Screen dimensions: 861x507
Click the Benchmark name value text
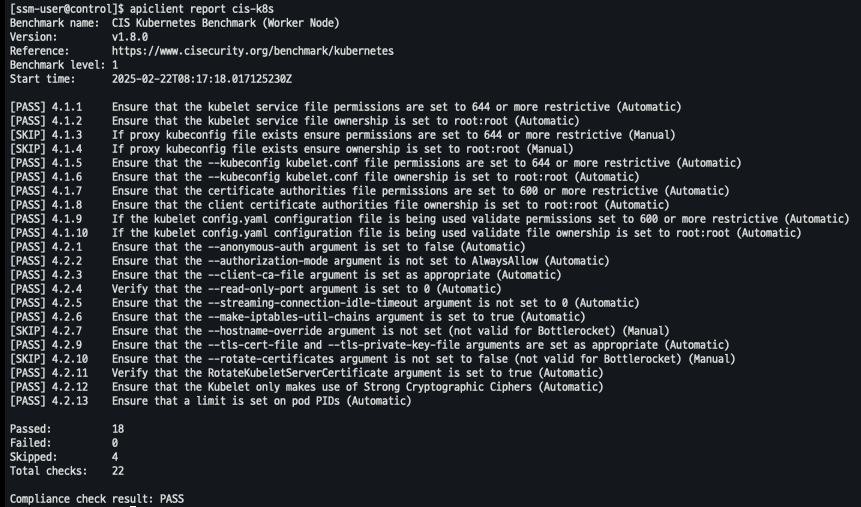coord(225,22)
